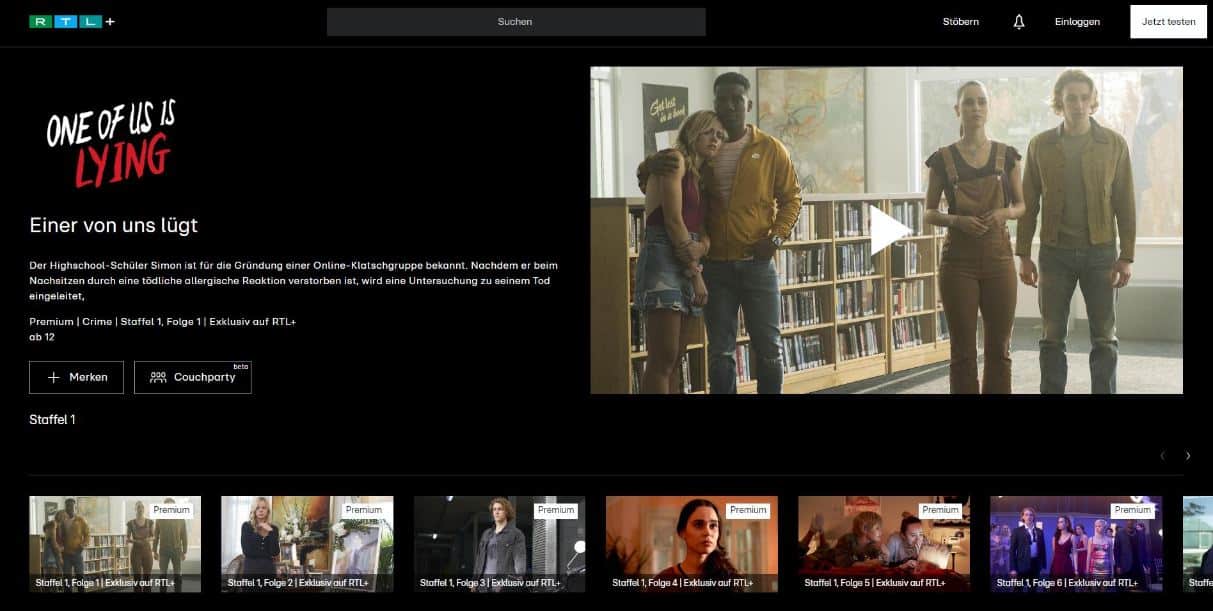Click the age rating text 'ab 12'
This screenshot has height=611, width=1213.
coord(42,337)
